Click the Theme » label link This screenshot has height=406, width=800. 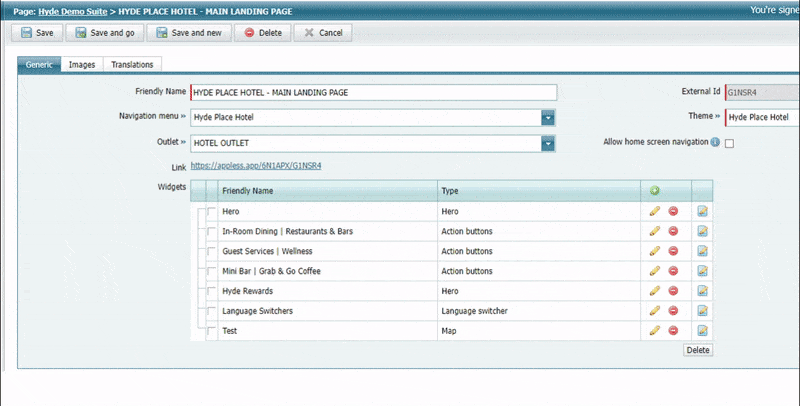[704, 116]
